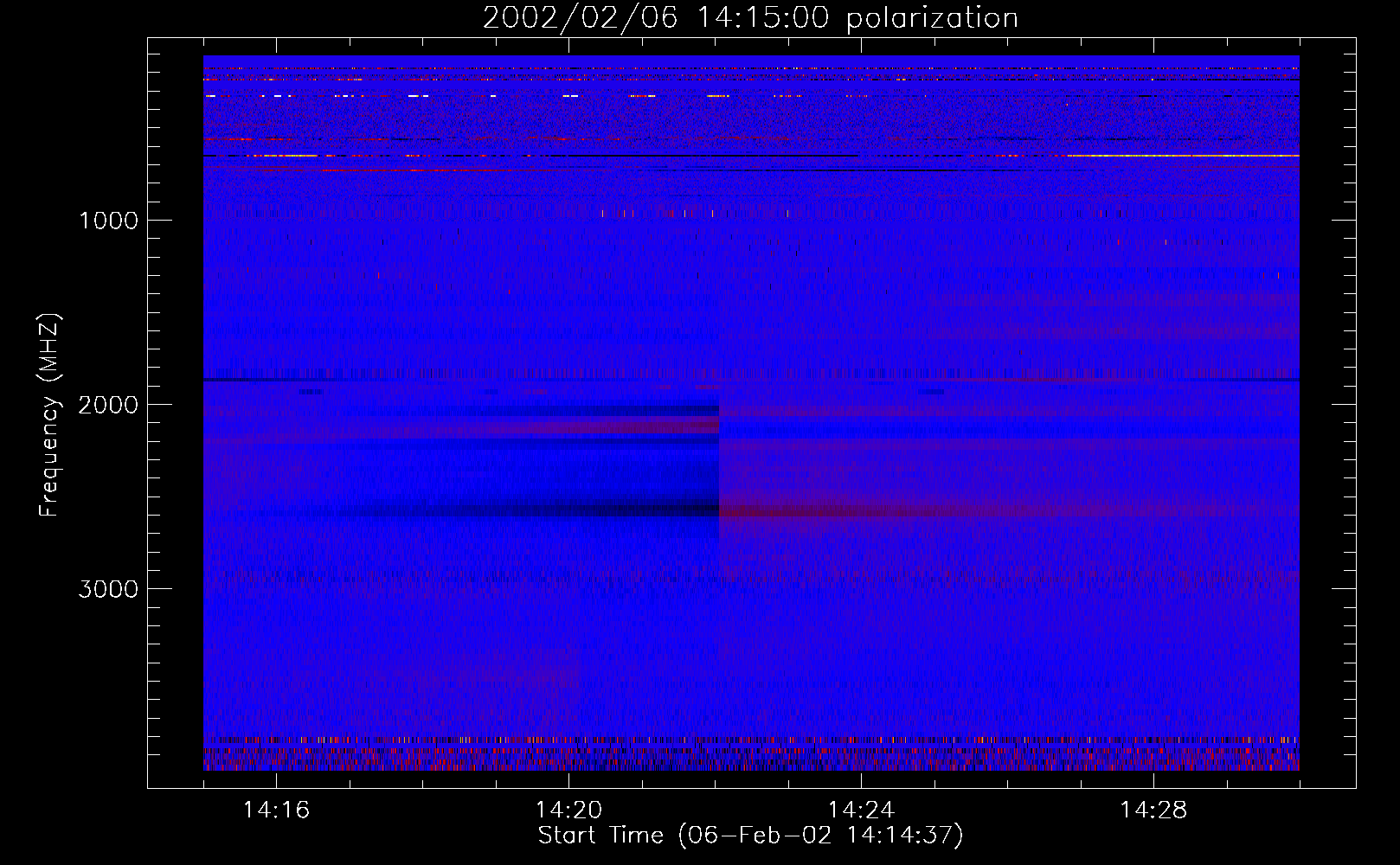
Task: Click the 'Start Time (06-Feb-02 14:14:37)' label
Action: pyautogui.click(x=750, y=836)
